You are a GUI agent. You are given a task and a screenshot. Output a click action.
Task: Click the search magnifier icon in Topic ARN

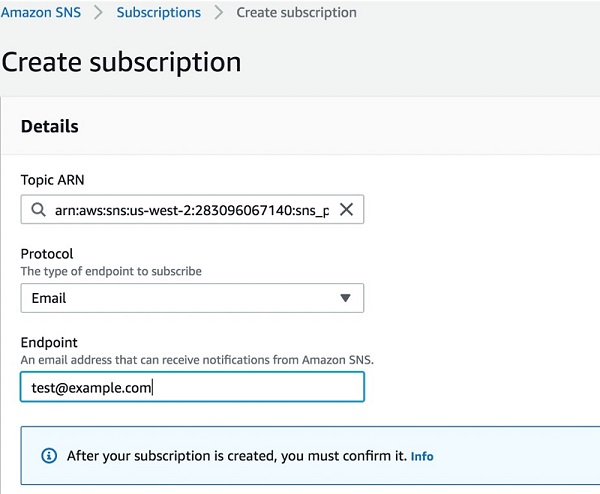coord(39,210)
